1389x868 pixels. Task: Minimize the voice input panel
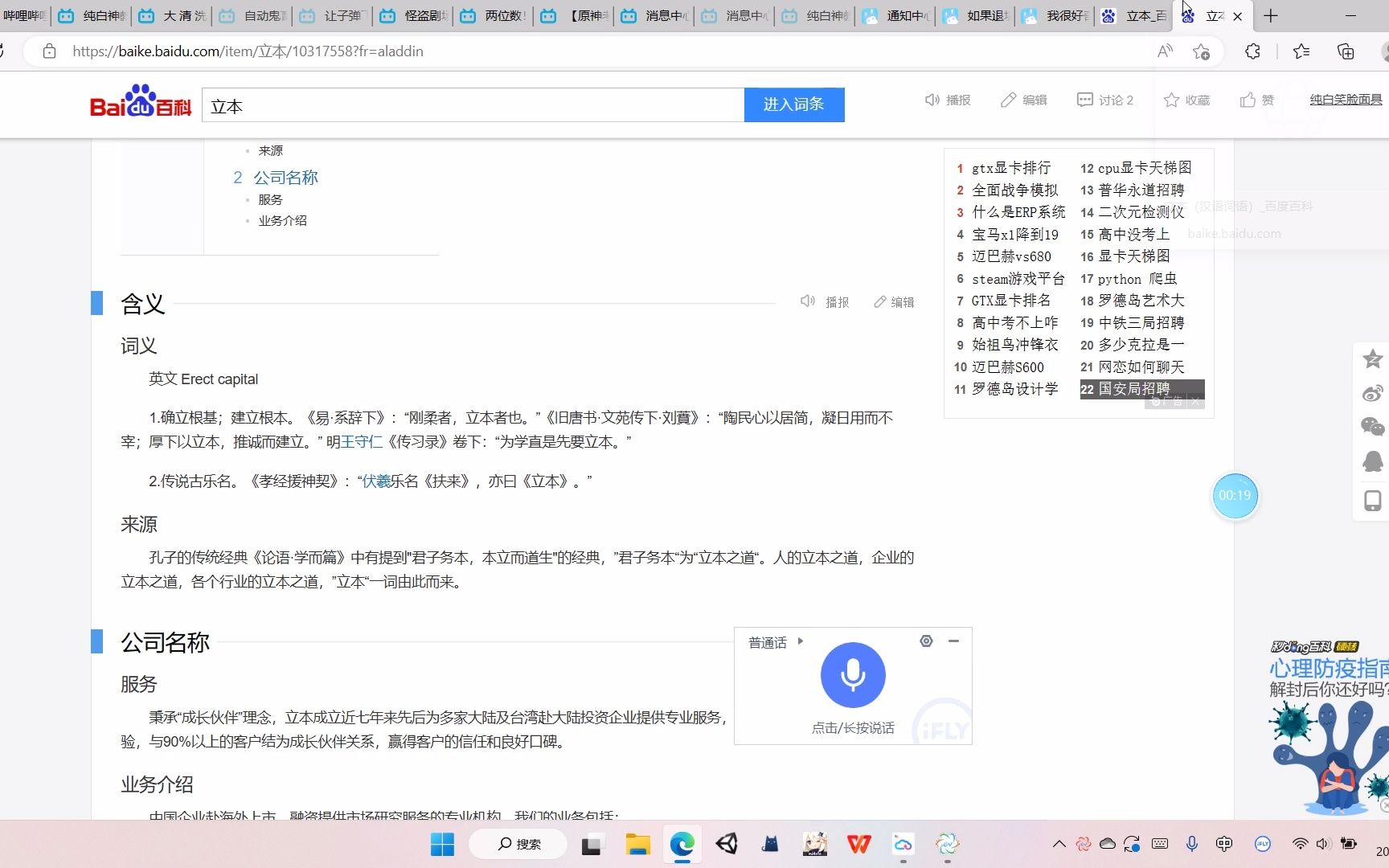click(x=953, y=641)
